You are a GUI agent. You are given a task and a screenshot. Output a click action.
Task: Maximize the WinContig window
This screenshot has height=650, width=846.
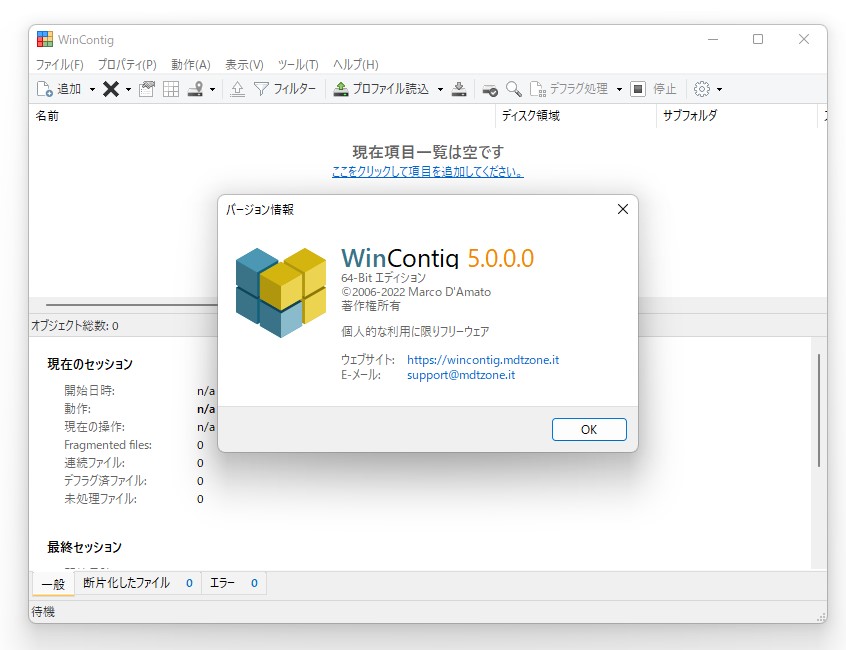coord(758,39)
